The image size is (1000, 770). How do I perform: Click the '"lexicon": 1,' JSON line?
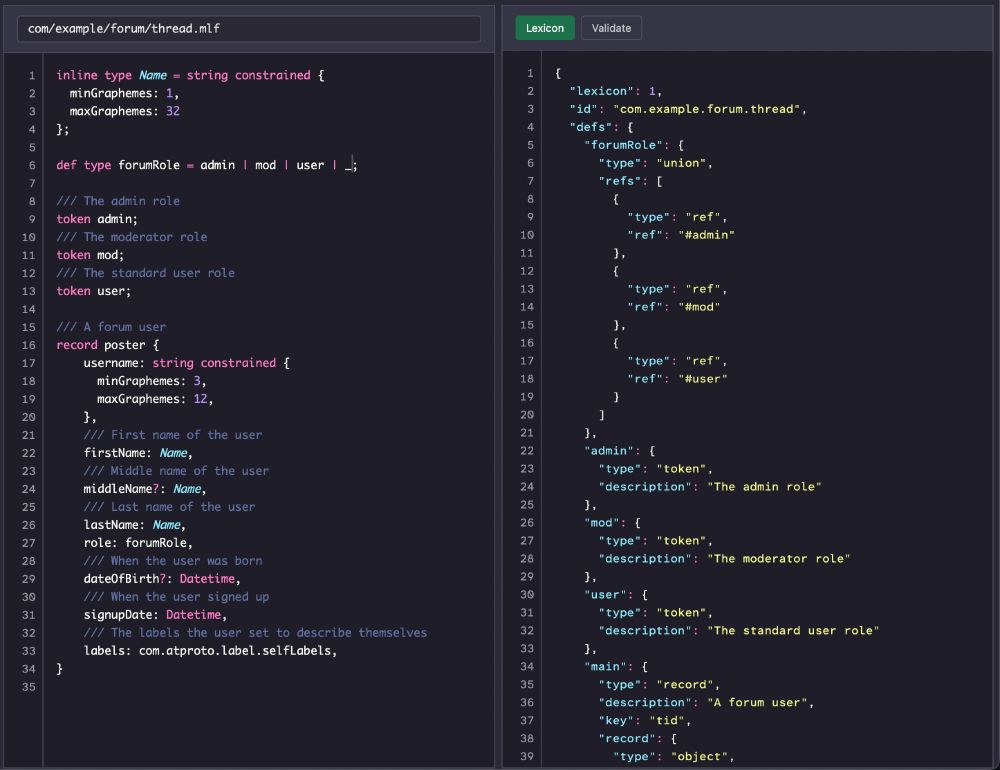click(615, 91)
